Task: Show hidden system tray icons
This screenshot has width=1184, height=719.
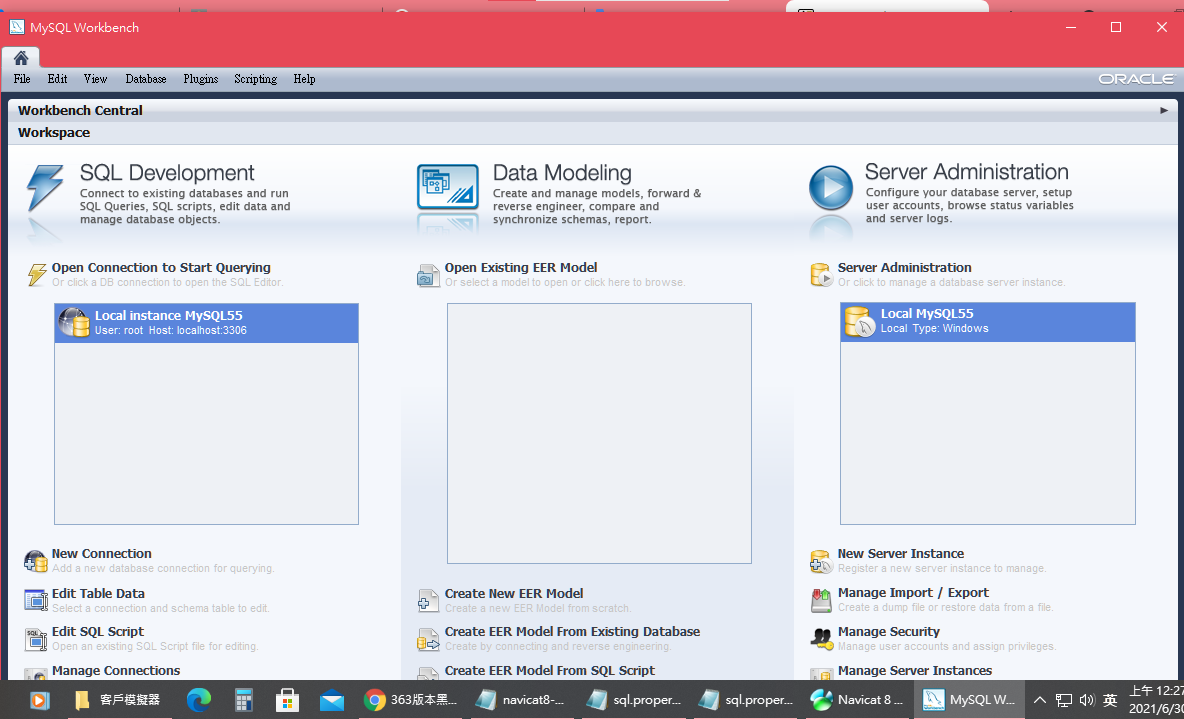Action: [x=1040, y=700]
